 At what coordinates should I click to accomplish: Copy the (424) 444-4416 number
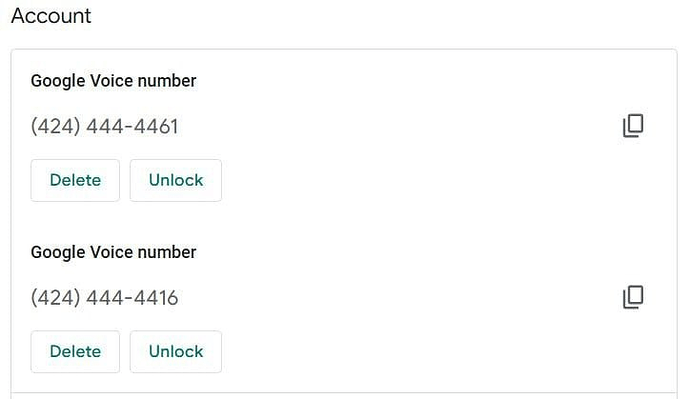pos(633,297)
